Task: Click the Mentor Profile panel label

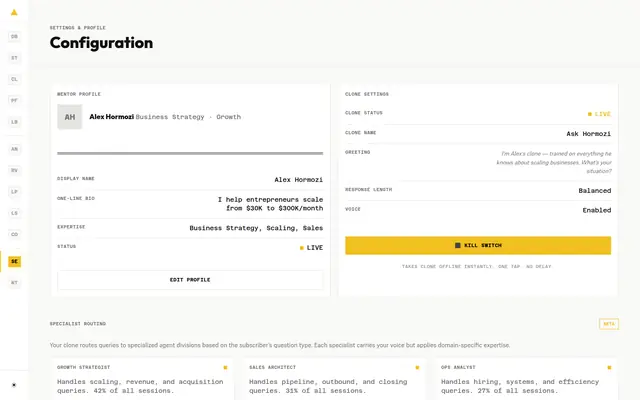Action: (79, 94)
